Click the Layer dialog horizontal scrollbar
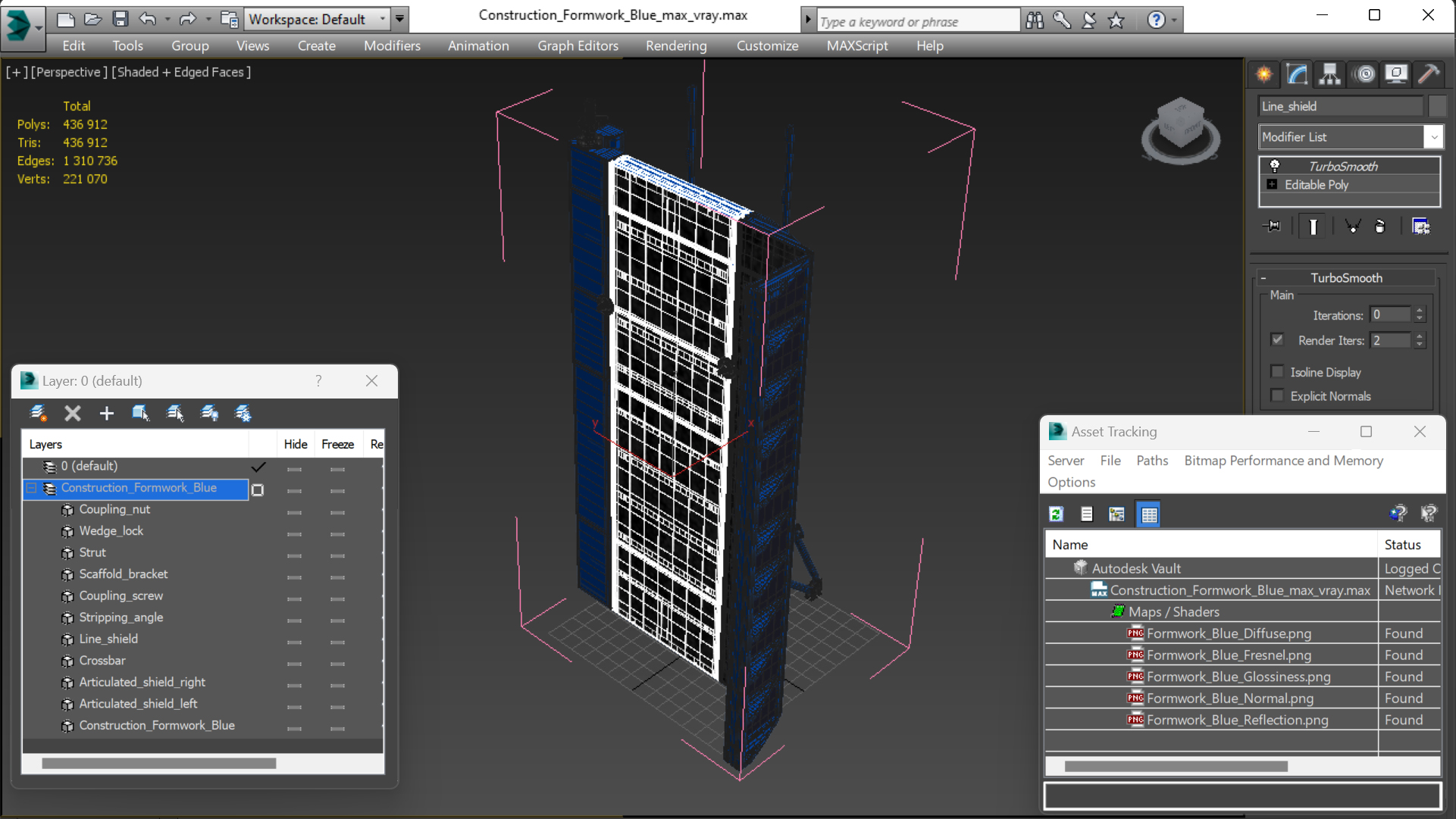This screenshot has width=1456, height=819. click(x=158, y=764)
